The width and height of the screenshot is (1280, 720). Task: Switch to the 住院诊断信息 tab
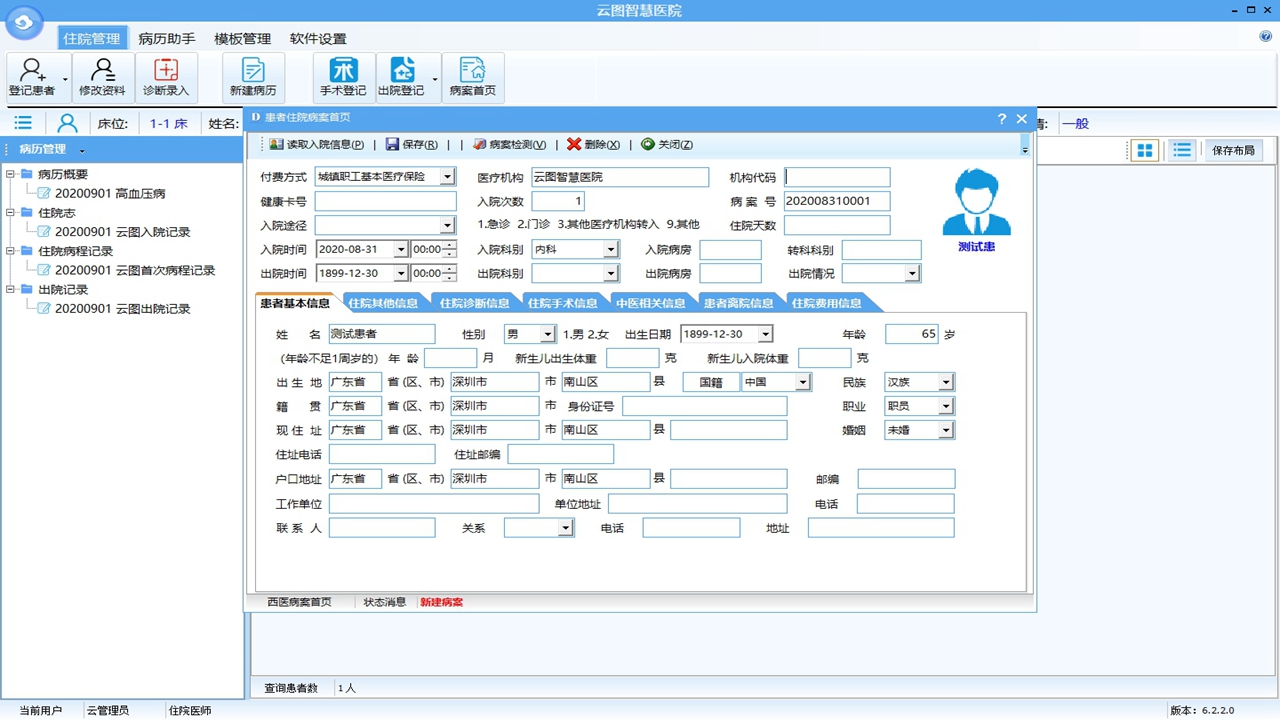pyautogui.click(x=474, y=303)
